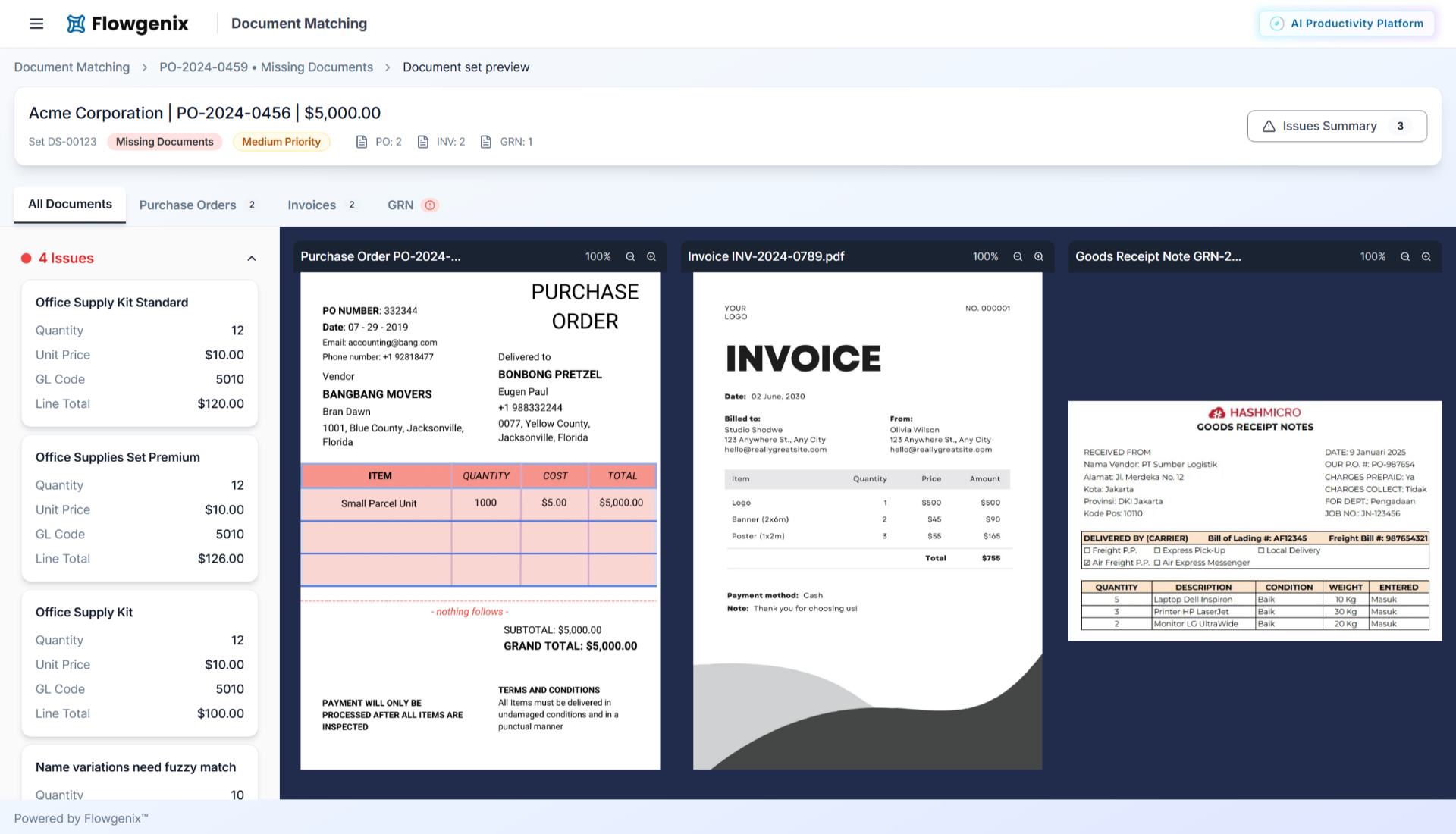Click the Flowgenix logo icon
1456x834 pixels.
(76, 24)
